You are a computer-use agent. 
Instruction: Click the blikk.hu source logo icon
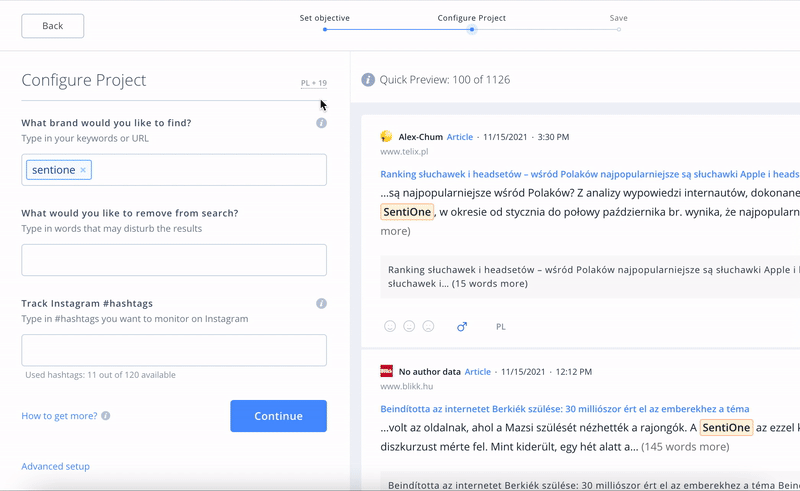click(386, 371)
